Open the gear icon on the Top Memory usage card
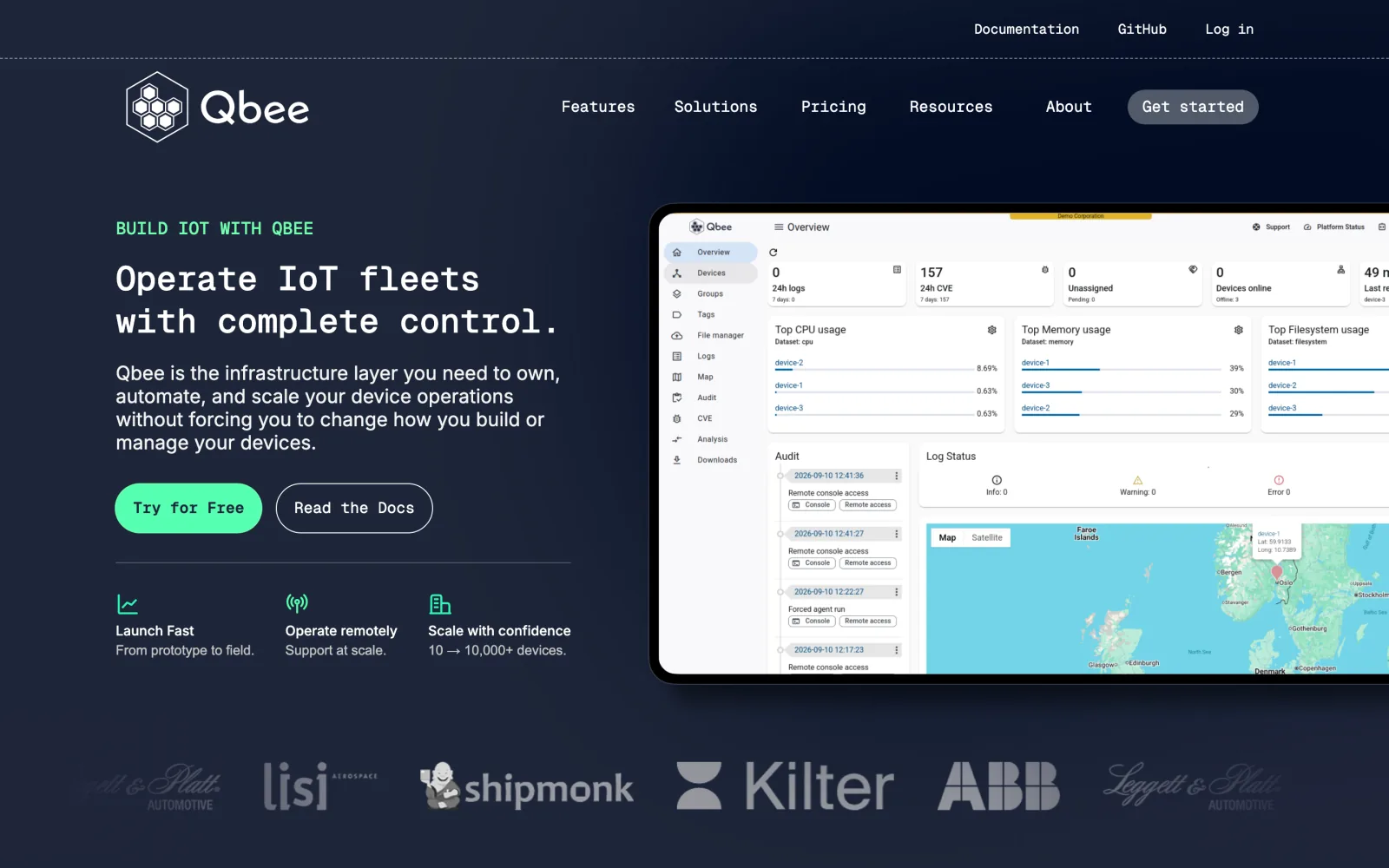The height and width of the screenshot is (868, 1389). pyautogui.click(x=1239, y=330)
